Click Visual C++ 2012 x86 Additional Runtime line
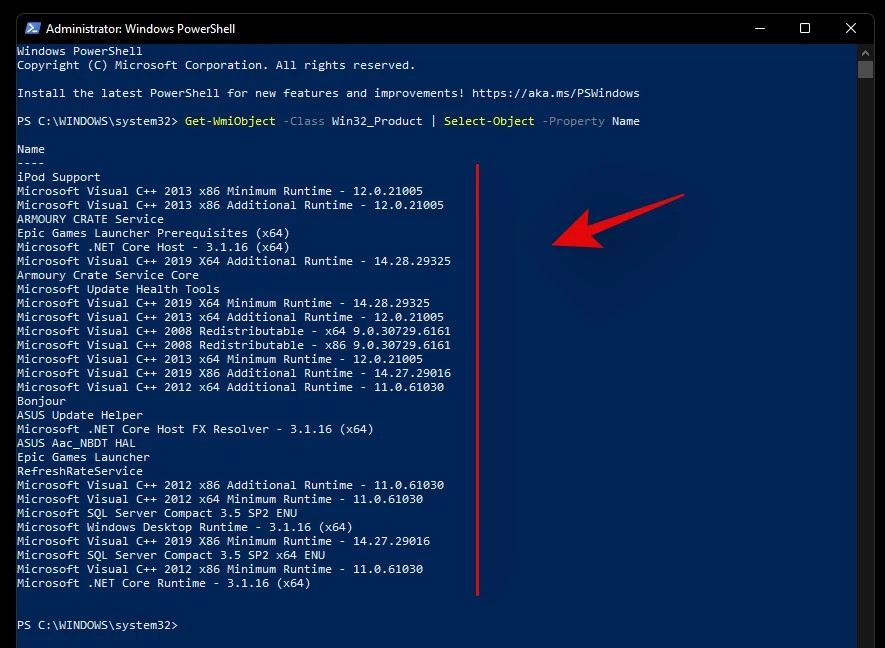The height and width of the screenshot is (648, 885). (230, 485)
